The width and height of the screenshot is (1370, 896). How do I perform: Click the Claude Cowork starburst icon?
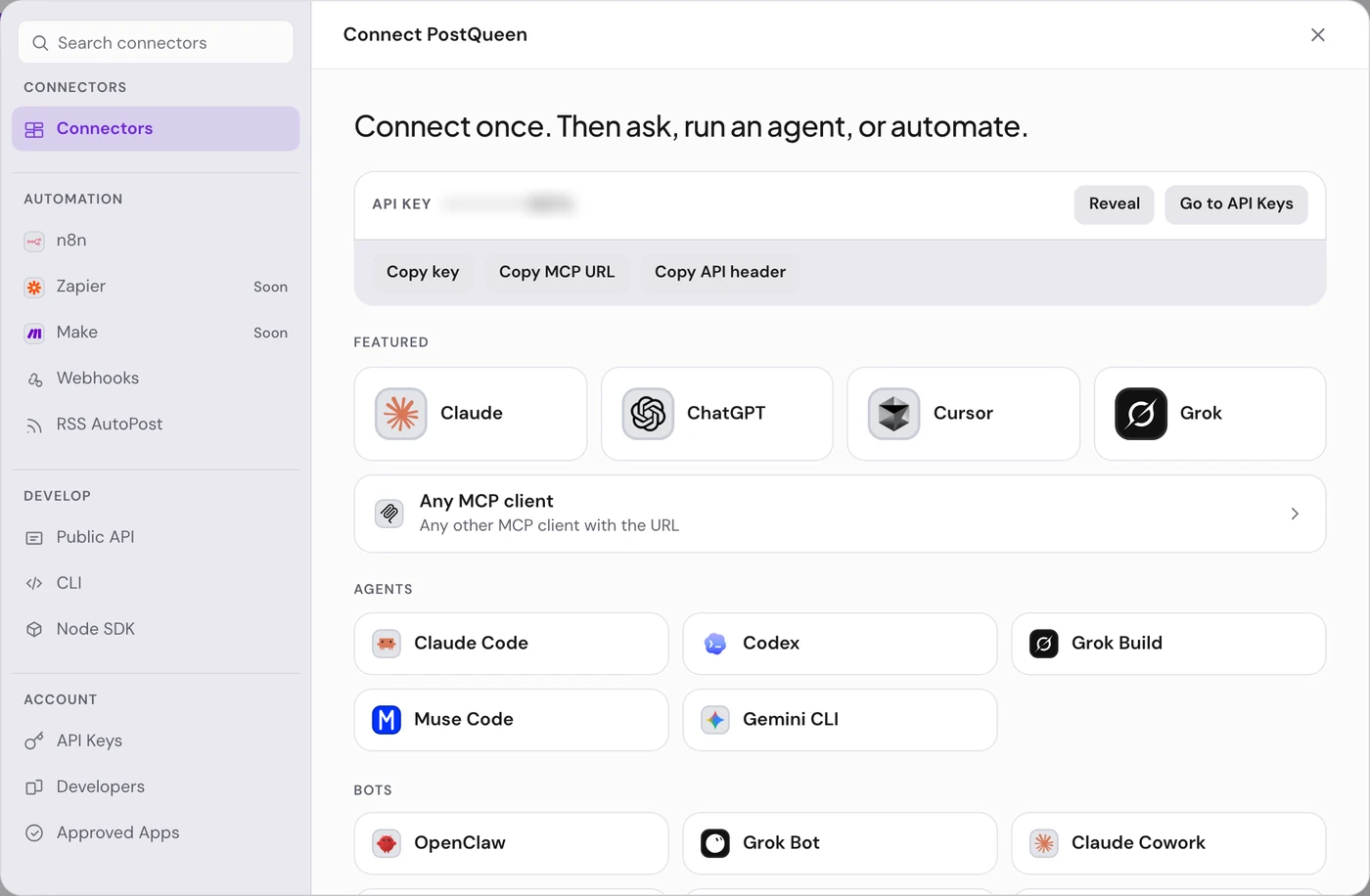(1044, 843)
